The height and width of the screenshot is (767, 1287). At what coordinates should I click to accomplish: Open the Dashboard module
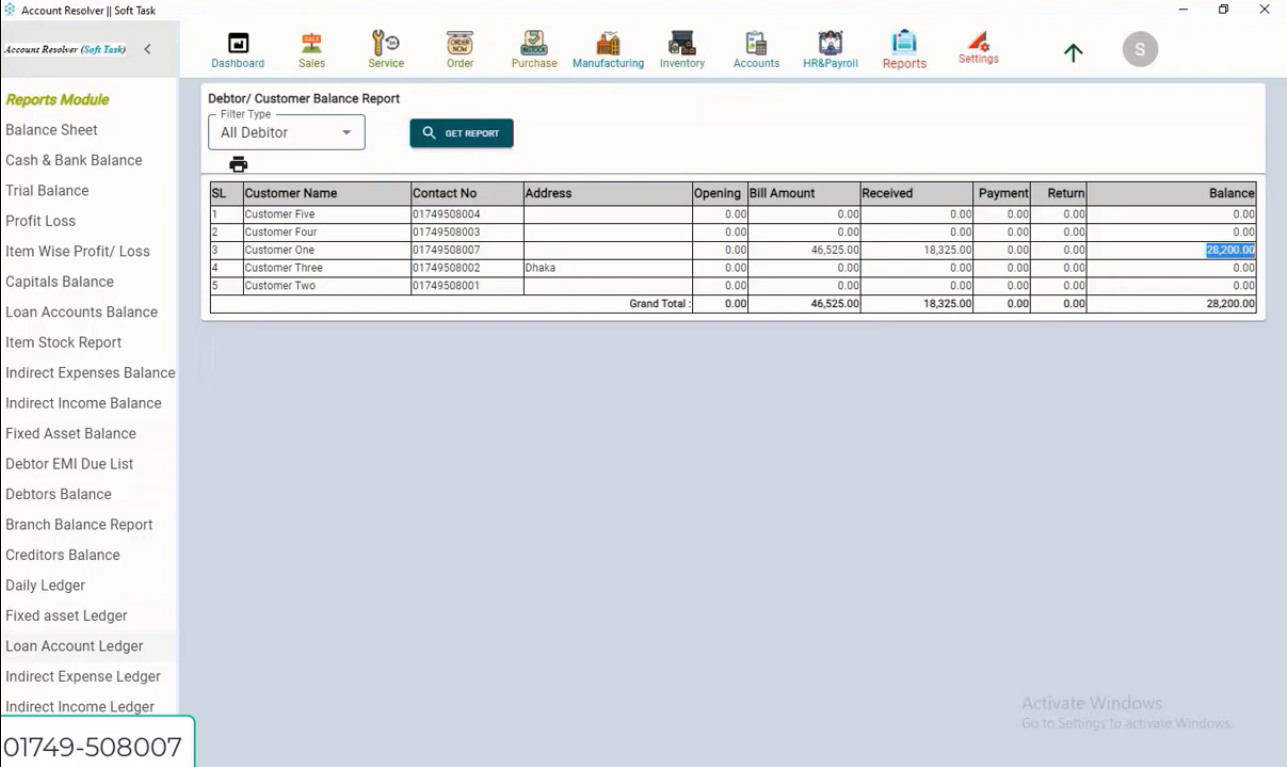coord(237,48)
